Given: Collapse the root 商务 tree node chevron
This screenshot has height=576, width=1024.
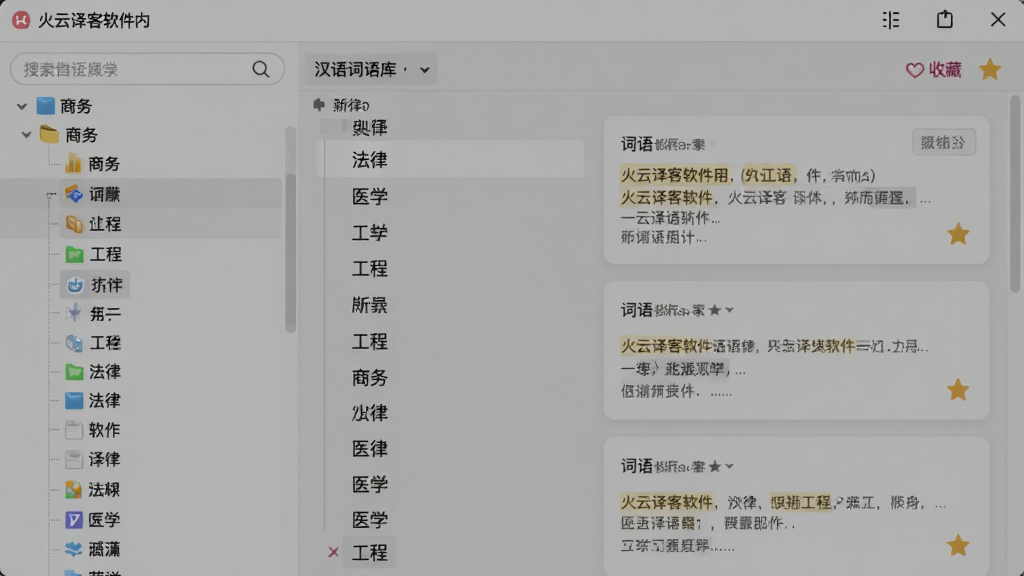Looking at the screenshot, I should pos(22,106).
